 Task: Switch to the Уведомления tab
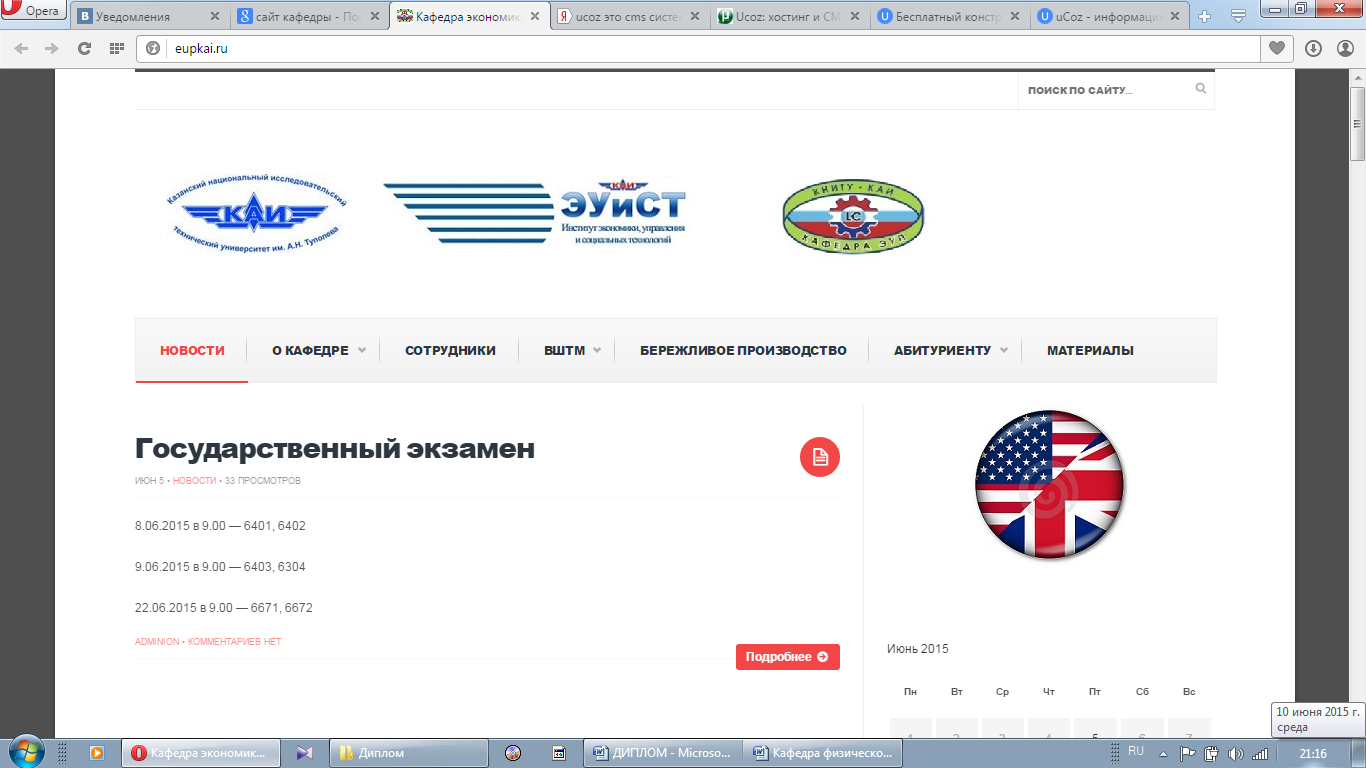(148, 17)
